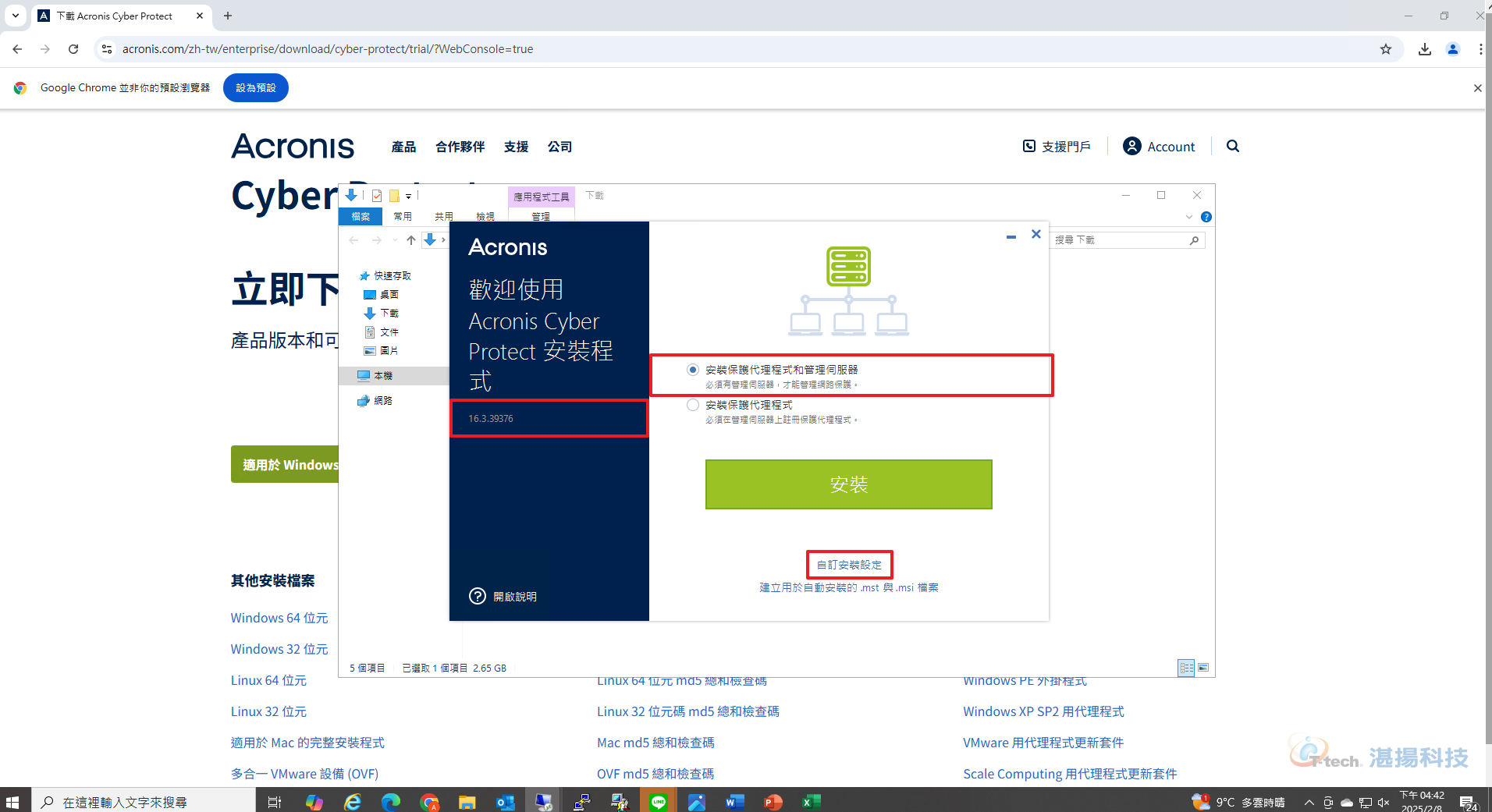The width and height of the screenshot is (1492, 812).
Task: Click the New Folder quick access icon
Action: [394, 196]
